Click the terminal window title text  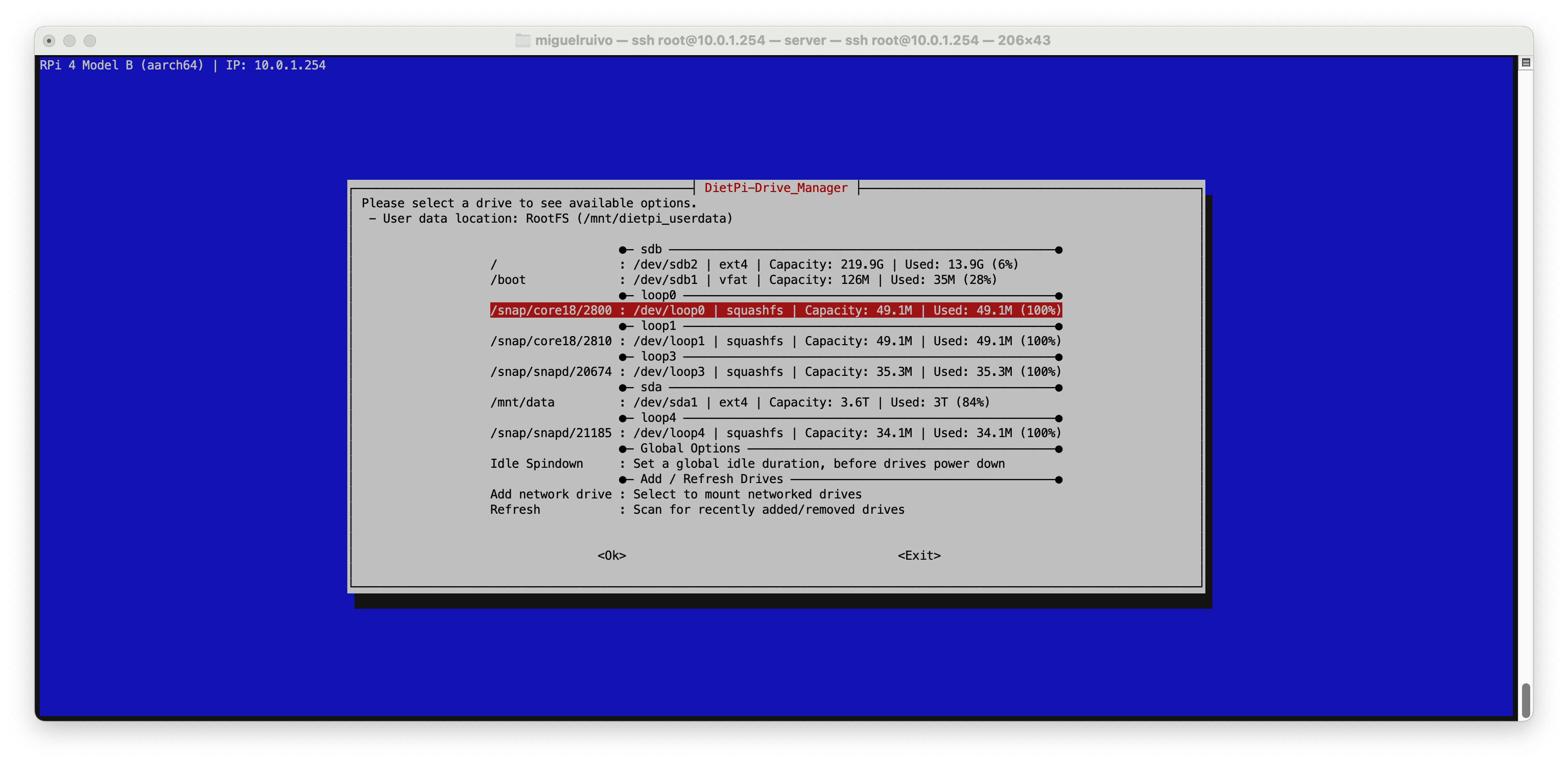click(793, 40)
